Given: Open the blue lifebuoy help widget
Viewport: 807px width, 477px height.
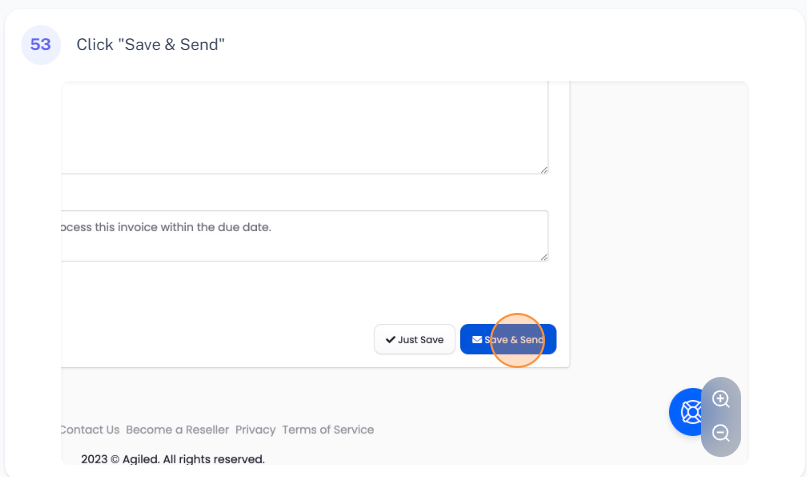Looking at the screenshot, I should click(690, 412).
